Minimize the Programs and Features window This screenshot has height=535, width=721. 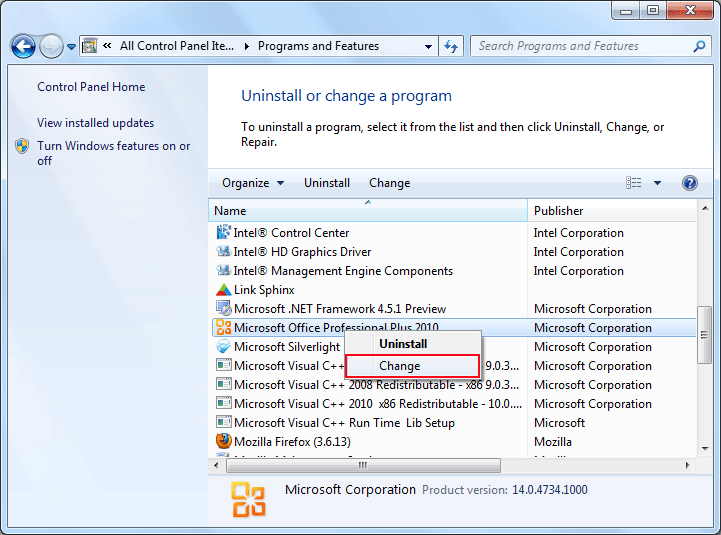[x=626, y=10]
